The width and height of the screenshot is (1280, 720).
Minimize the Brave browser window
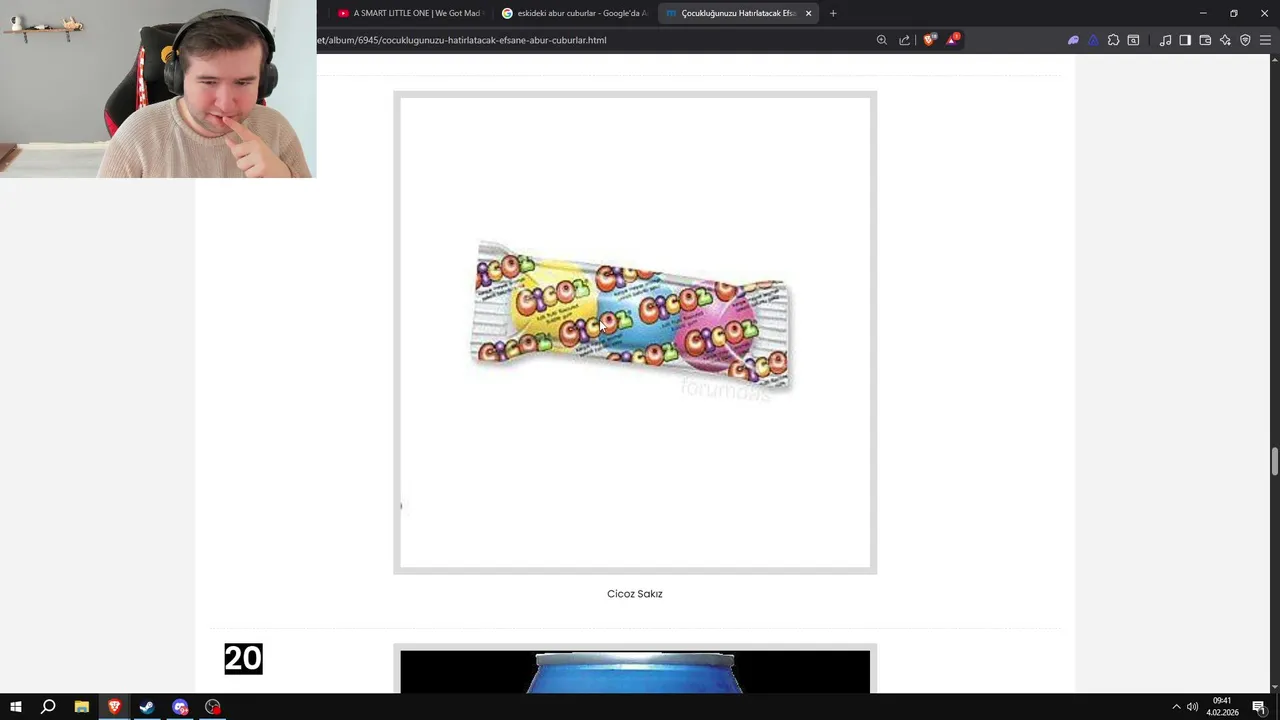coord(1203,13)
